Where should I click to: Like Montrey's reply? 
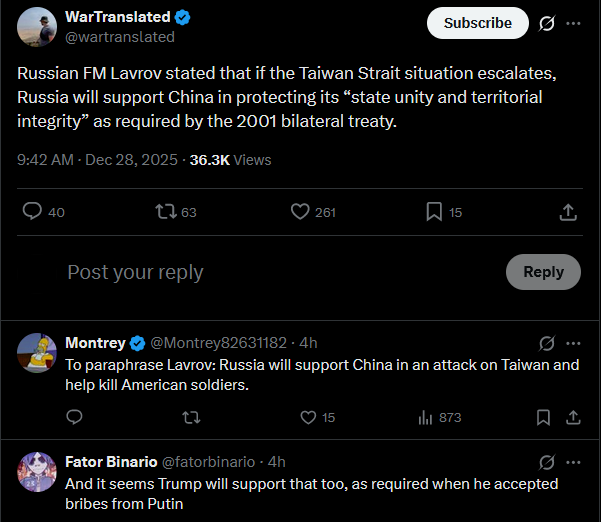pyautogui.click(x=308, y=417)
